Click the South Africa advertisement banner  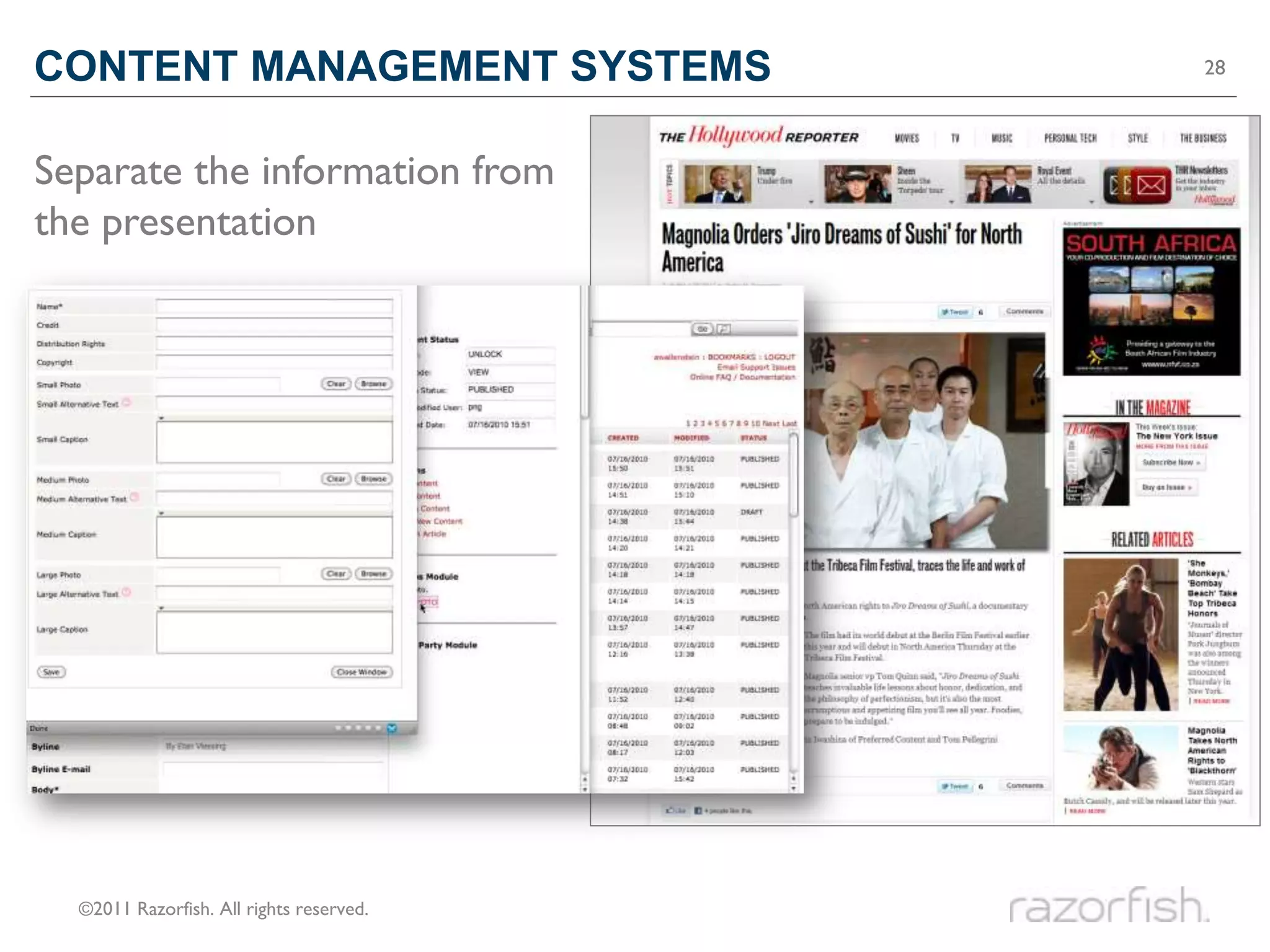point(1152,302)
